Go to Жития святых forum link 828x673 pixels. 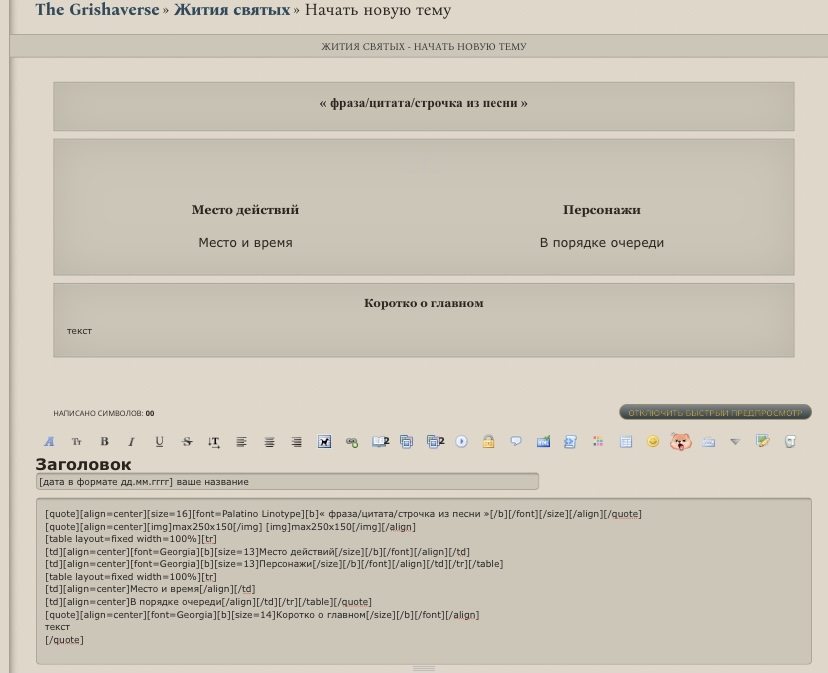231,10
